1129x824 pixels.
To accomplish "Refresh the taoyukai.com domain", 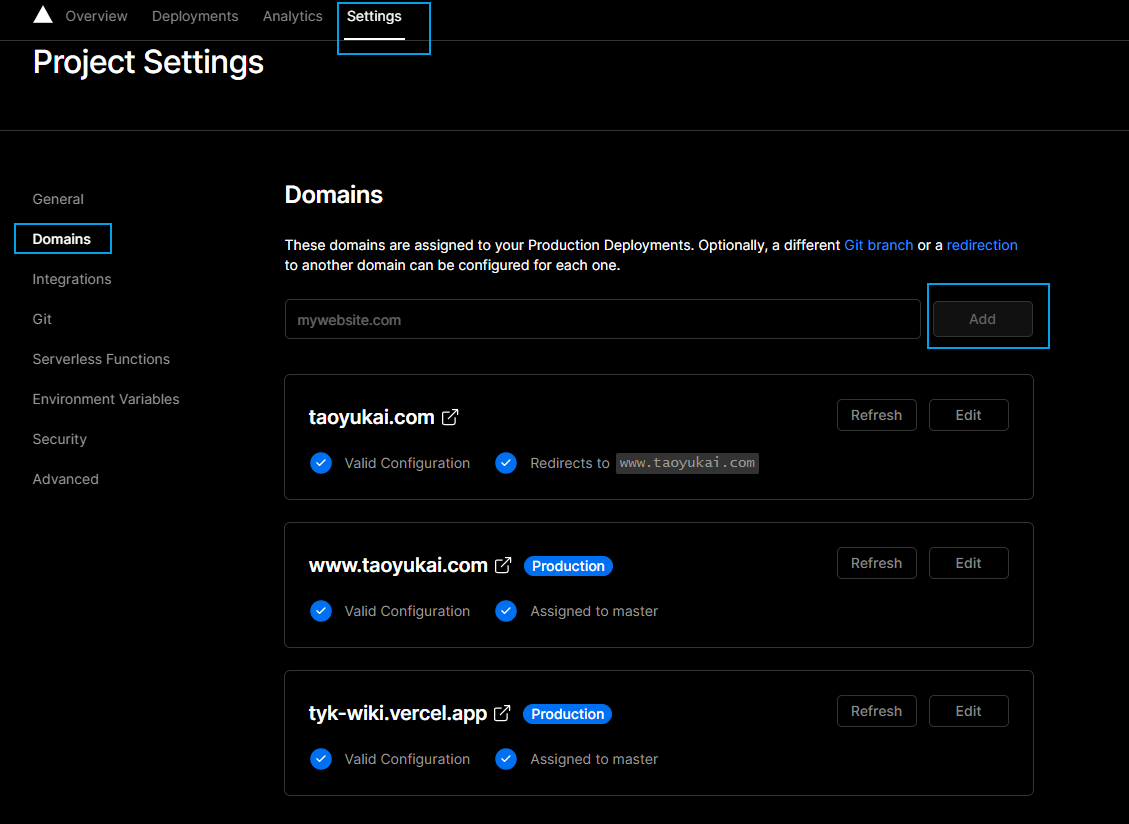I will [x=876, y=415].
